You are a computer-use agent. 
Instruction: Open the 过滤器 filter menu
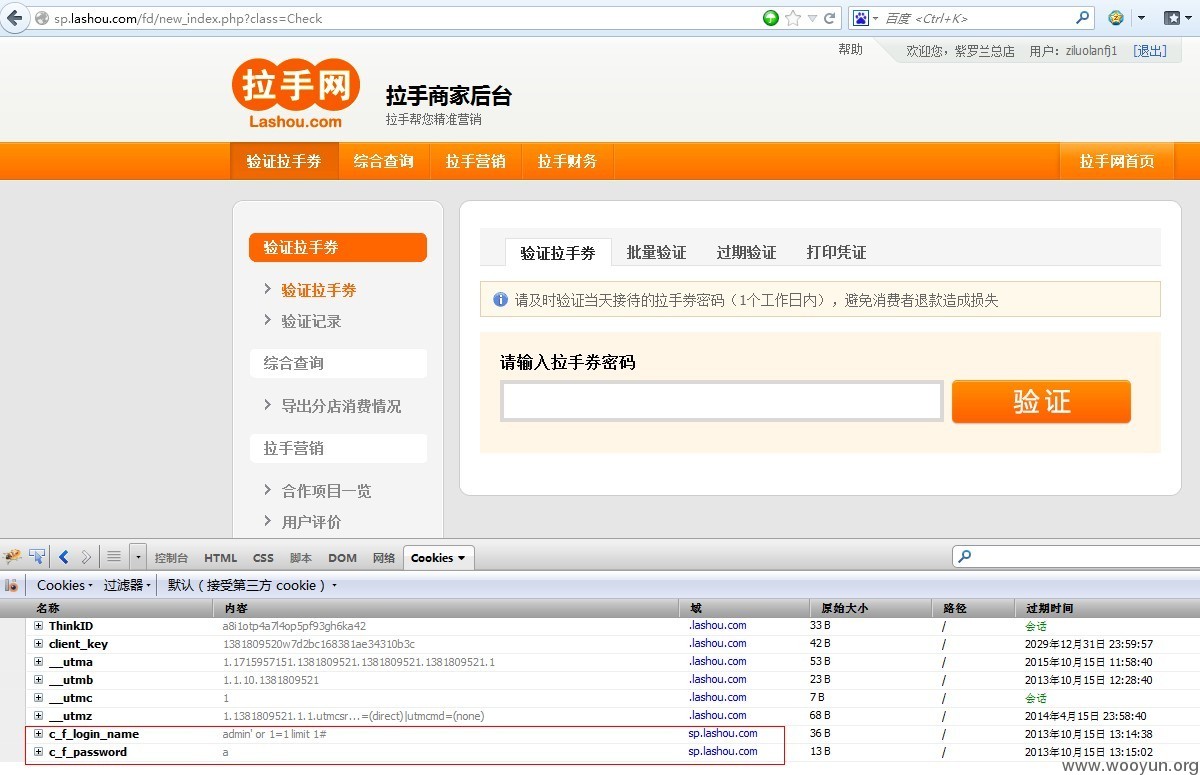coord(128,585)
